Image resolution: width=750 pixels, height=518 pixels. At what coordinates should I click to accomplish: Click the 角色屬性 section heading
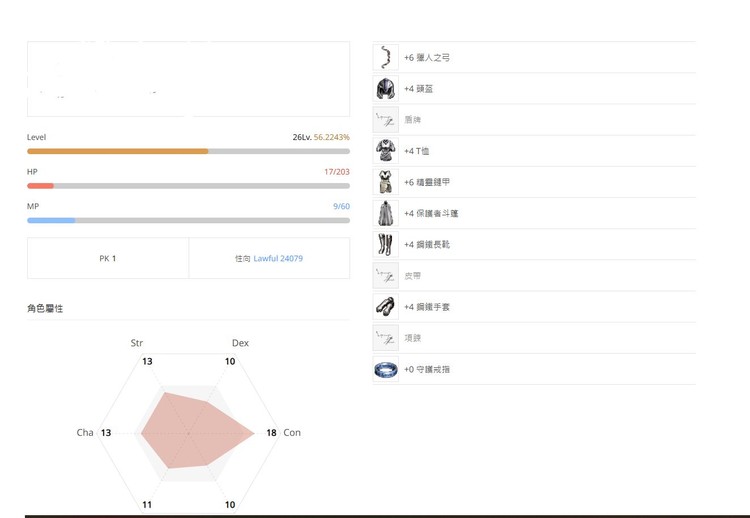tap(45, 309)
